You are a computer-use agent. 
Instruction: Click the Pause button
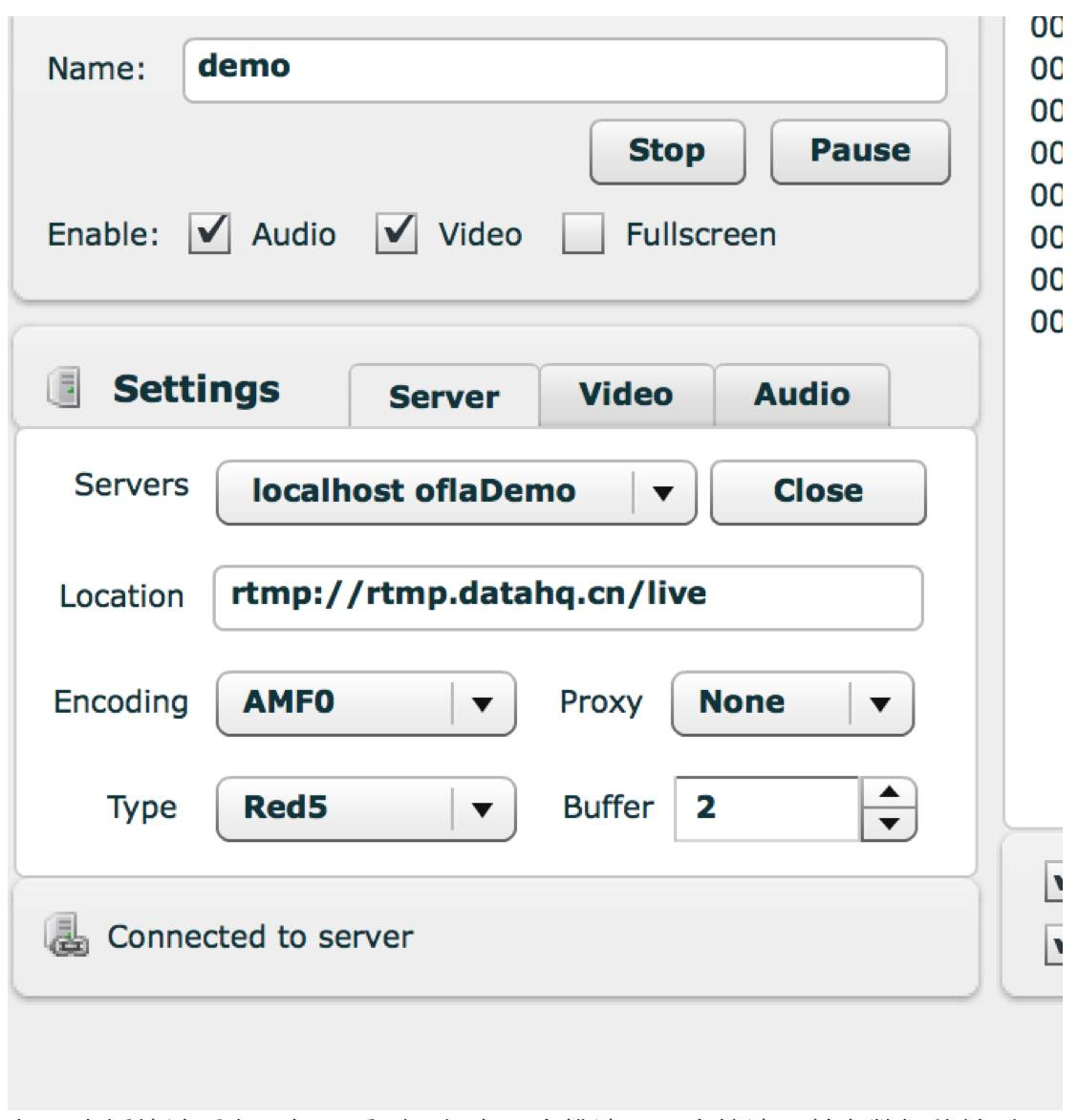[860, 151]
